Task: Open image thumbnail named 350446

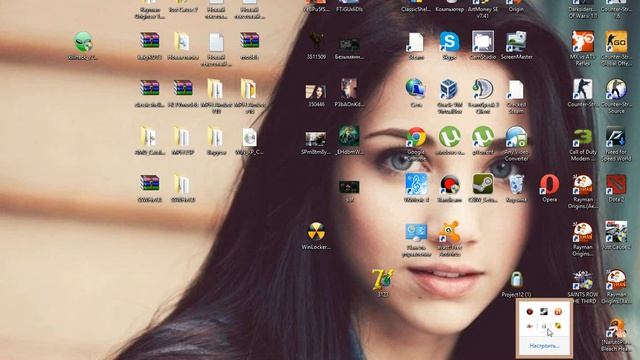Action: click(316, 91)
